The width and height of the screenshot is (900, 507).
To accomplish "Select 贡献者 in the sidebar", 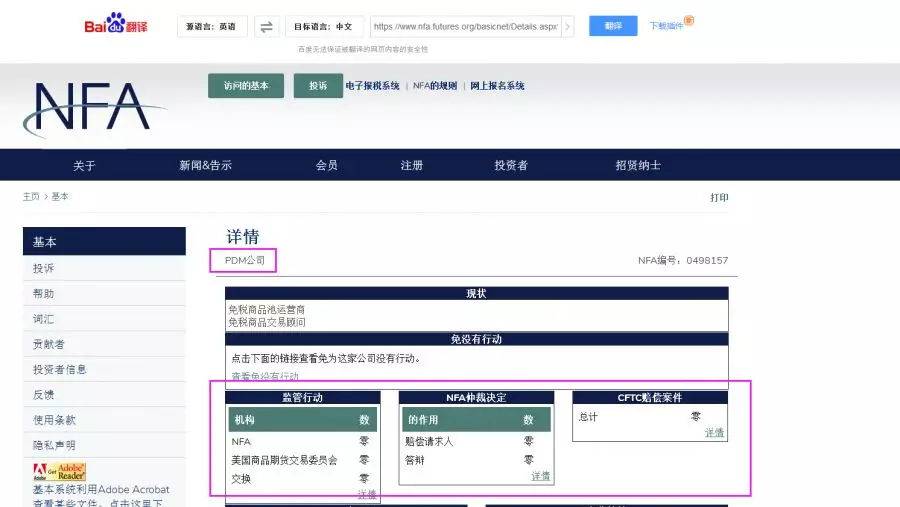I will (x=104, y=344).
